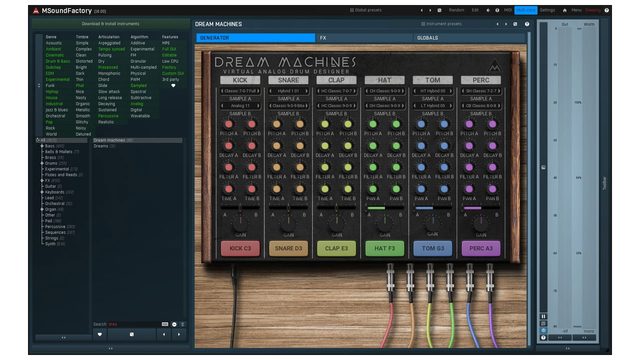Click the keyboard icon next to search

pos(165,324)
